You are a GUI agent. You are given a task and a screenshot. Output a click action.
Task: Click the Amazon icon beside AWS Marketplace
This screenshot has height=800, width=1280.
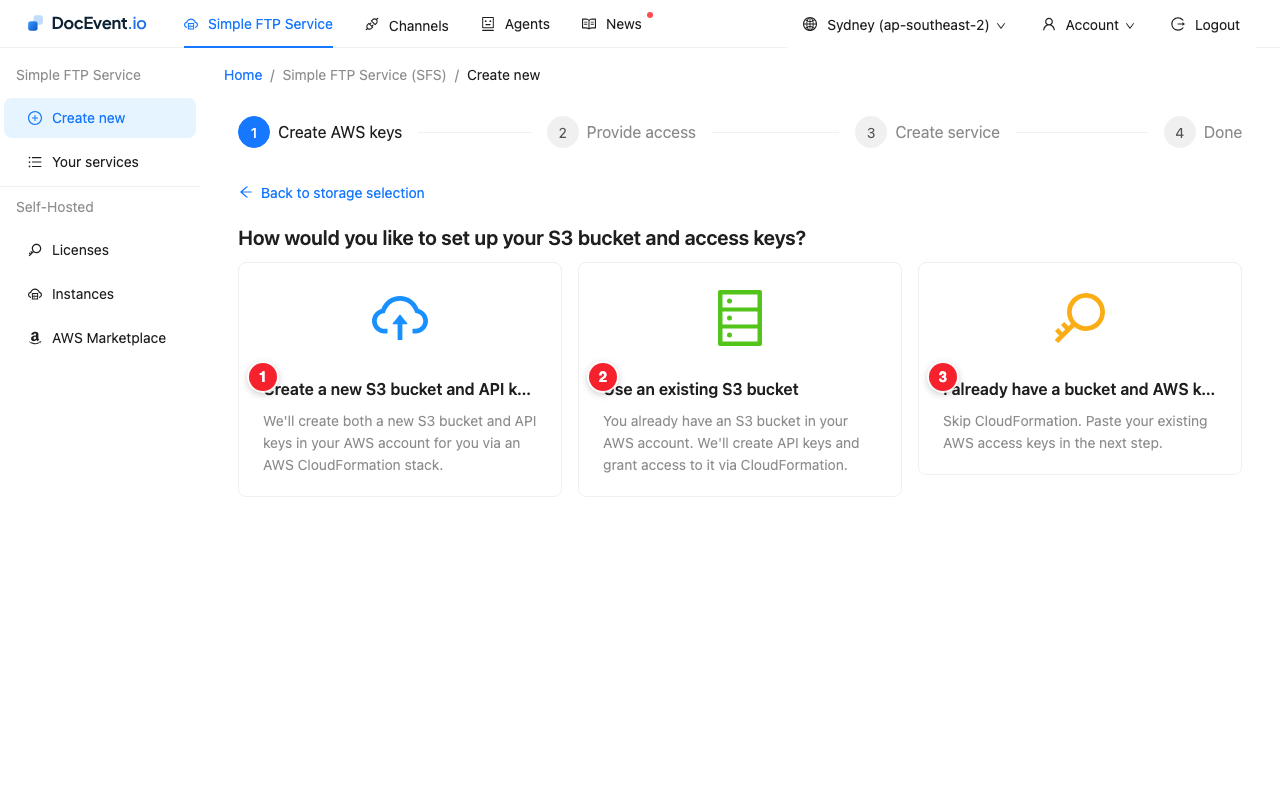tap(35, 338)
